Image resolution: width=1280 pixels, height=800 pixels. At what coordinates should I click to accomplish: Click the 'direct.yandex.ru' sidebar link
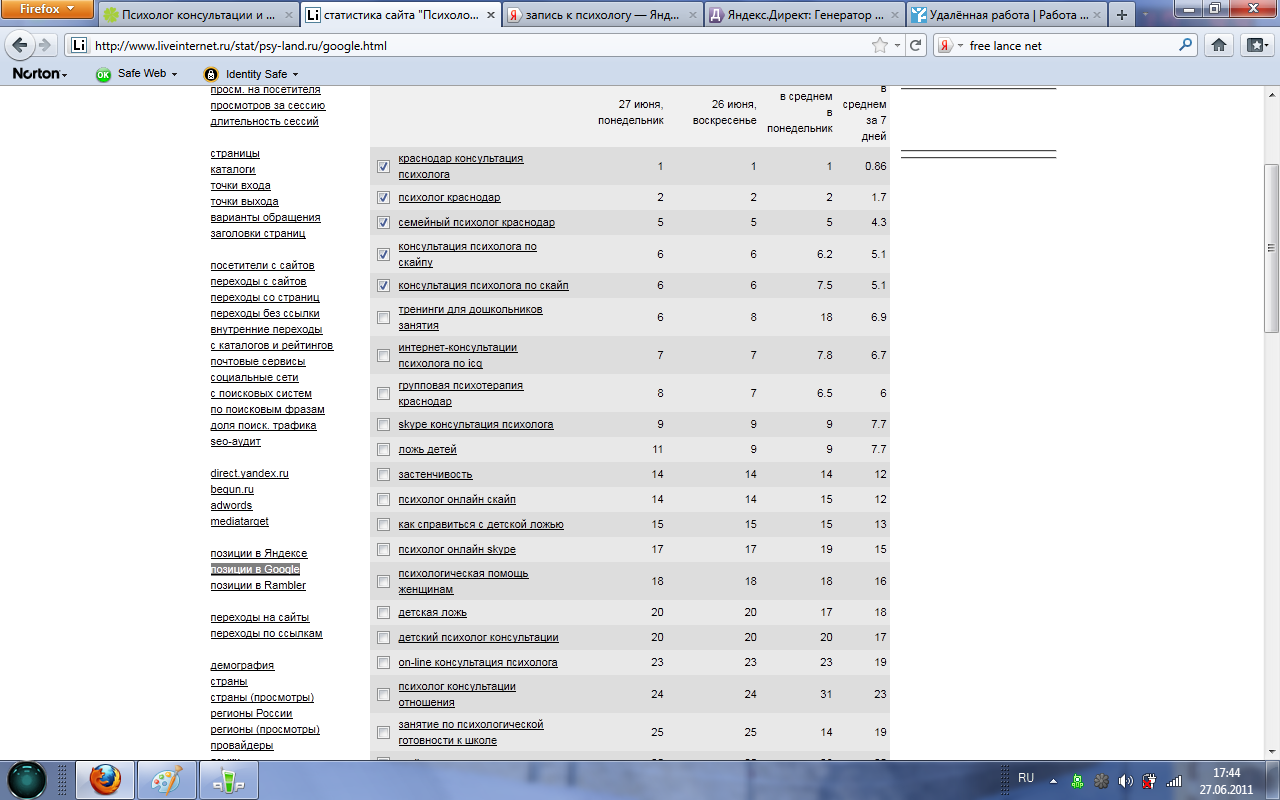pos(249,474)
